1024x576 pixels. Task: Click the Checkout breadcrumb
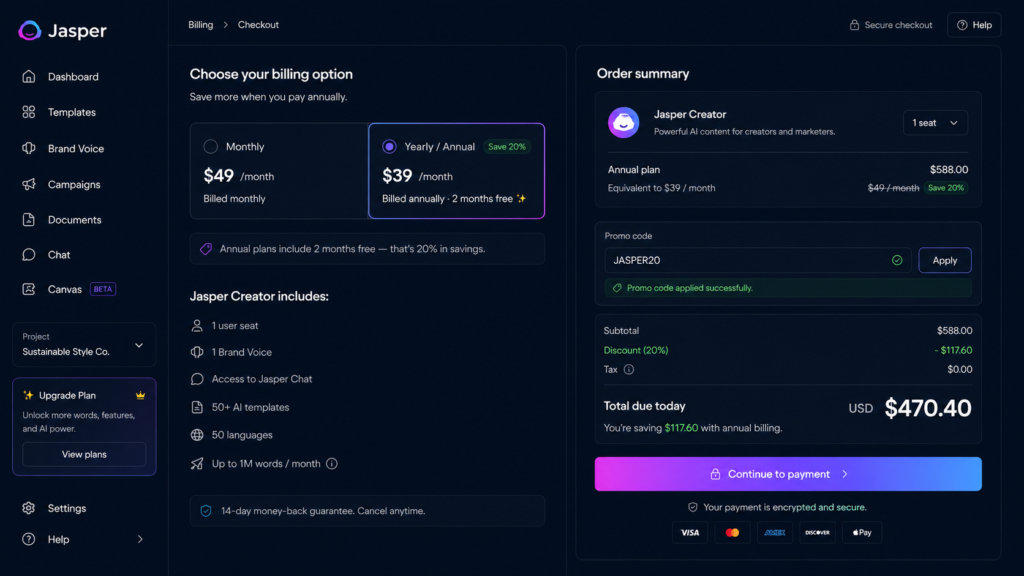[258, 25]
